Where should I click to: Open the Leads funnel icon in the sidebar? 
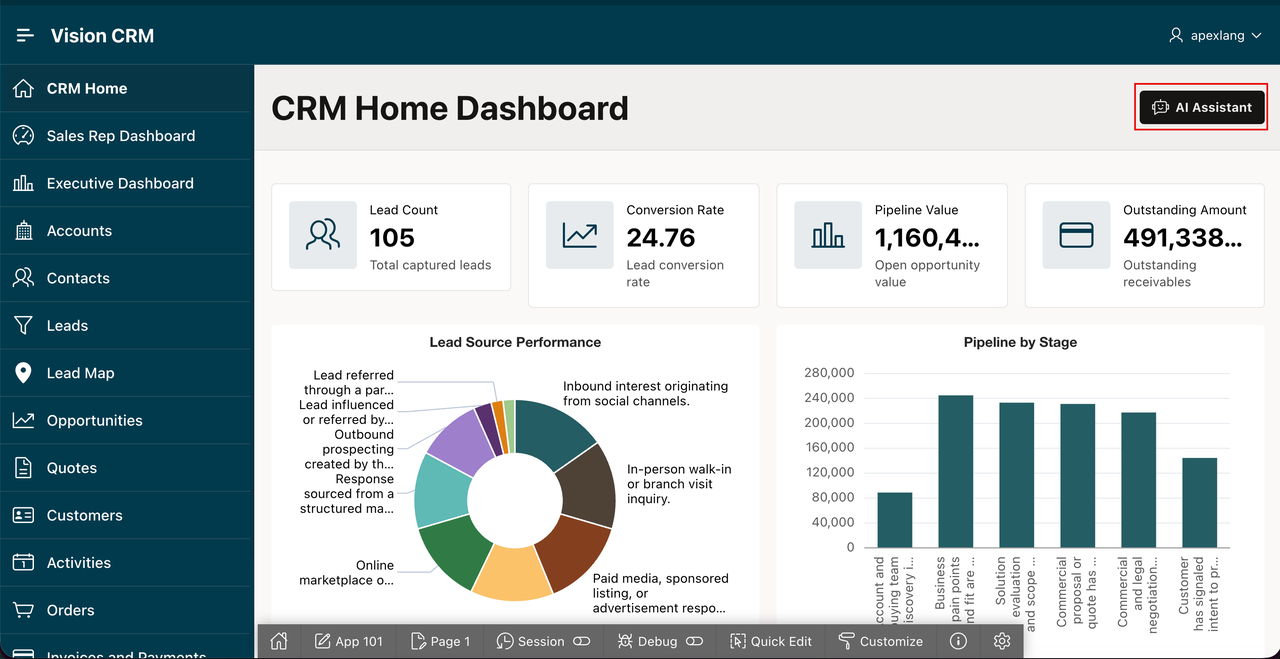23,325
